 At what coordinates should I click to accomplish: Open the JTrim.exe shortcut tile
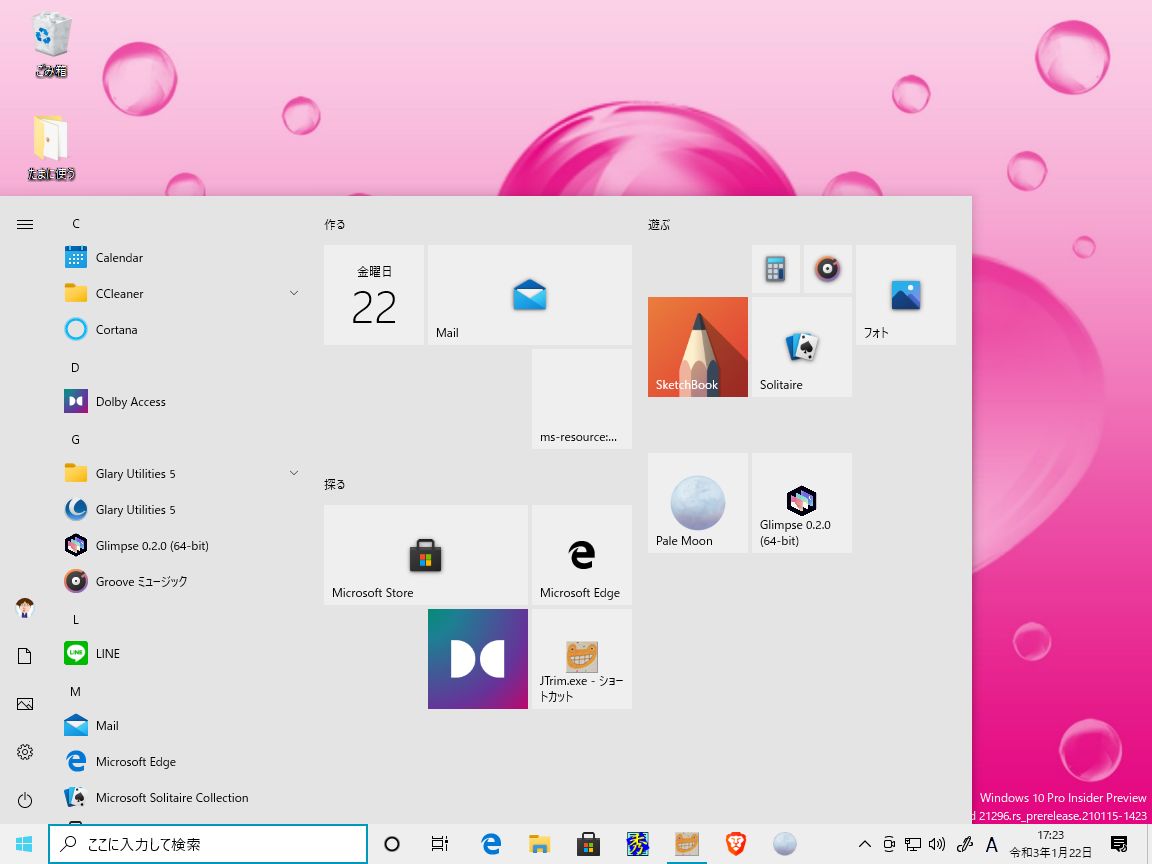pos(582,659)
